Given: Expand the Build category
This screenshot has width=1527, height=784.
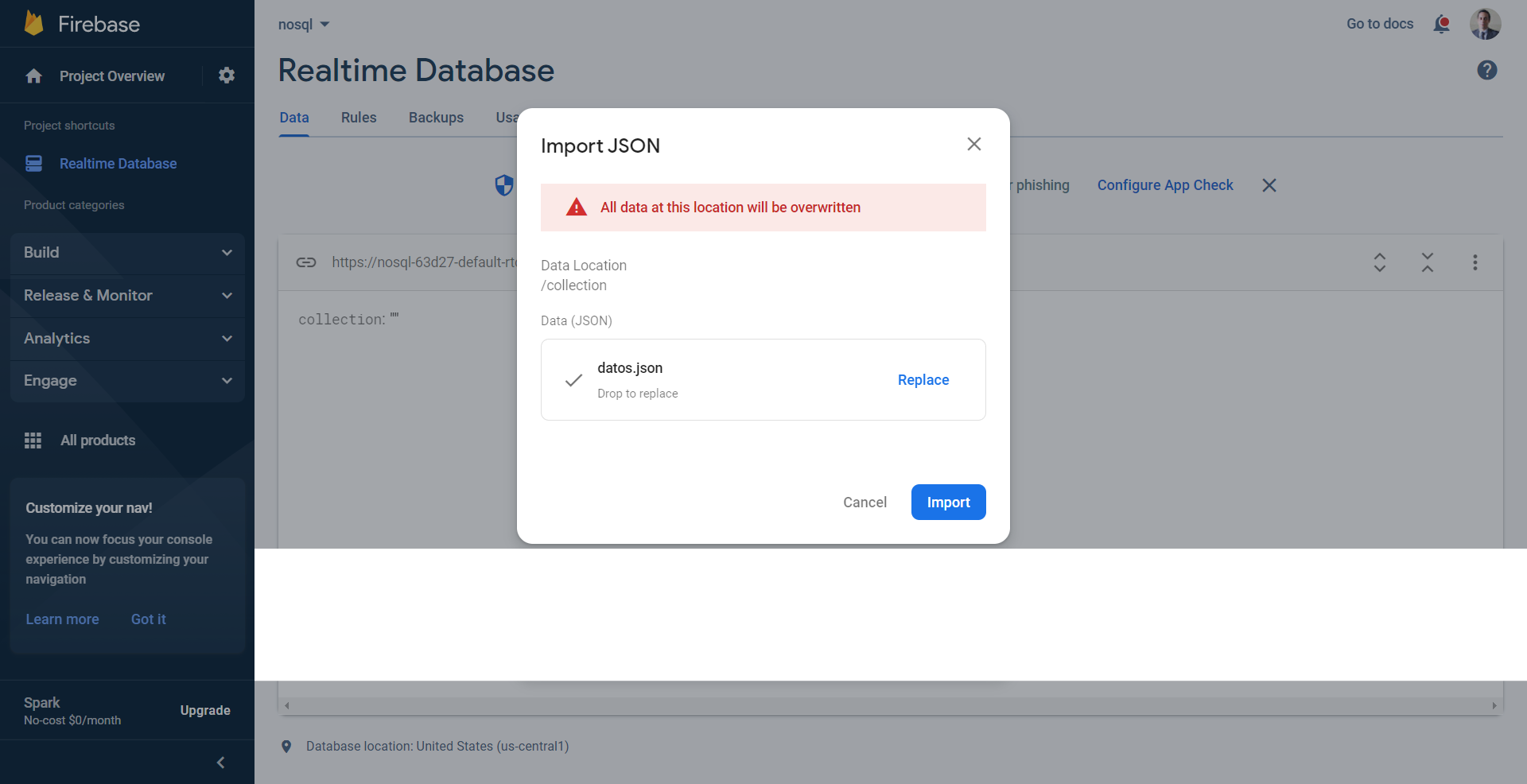Looking at the screenshot, I should click(x=127, y=253).
